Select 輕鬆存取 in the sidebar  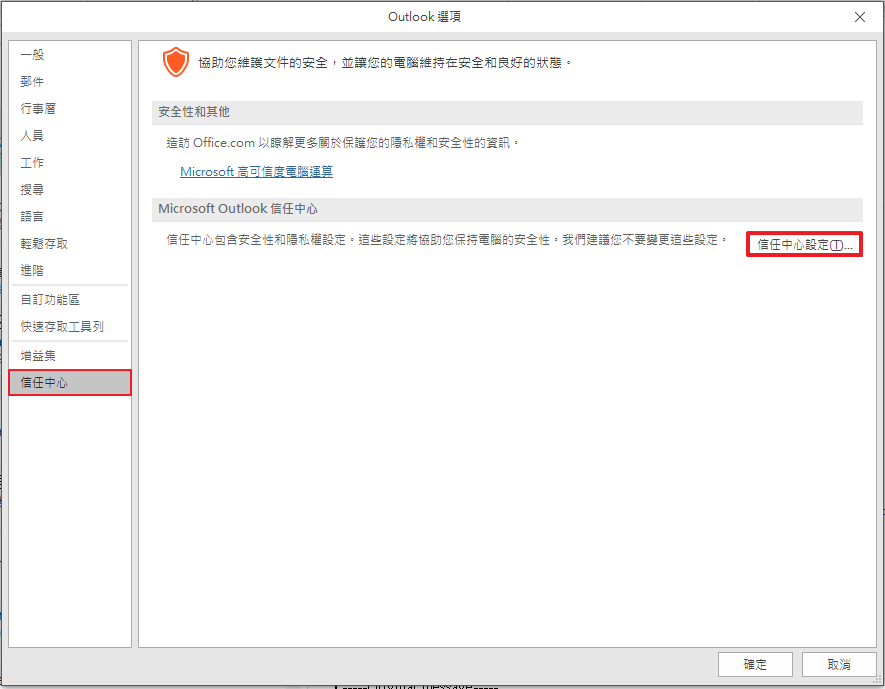(44, 242)
